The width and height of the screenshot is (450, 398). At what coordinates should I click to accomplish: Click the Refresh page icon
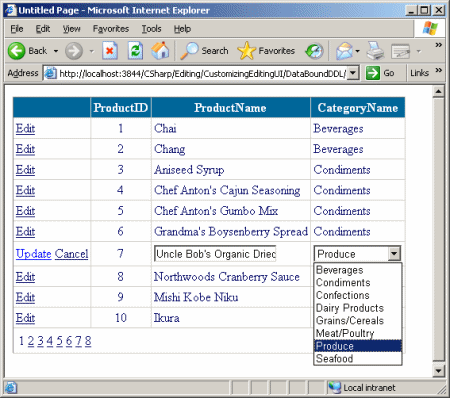[x=135, y=51]
